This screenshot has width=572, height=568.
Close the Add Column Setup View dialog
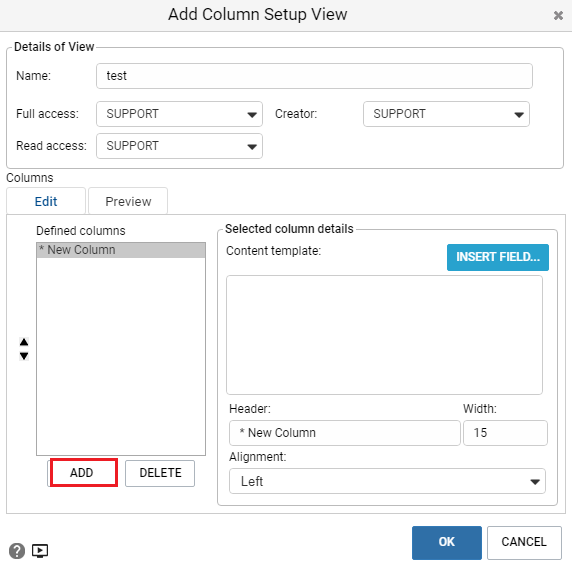pyautogui.click(x=558, y=15)
